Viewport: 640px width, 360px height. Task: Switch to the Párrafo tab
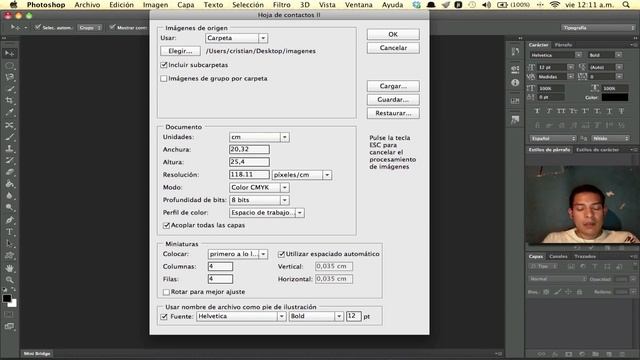(563, 45)
